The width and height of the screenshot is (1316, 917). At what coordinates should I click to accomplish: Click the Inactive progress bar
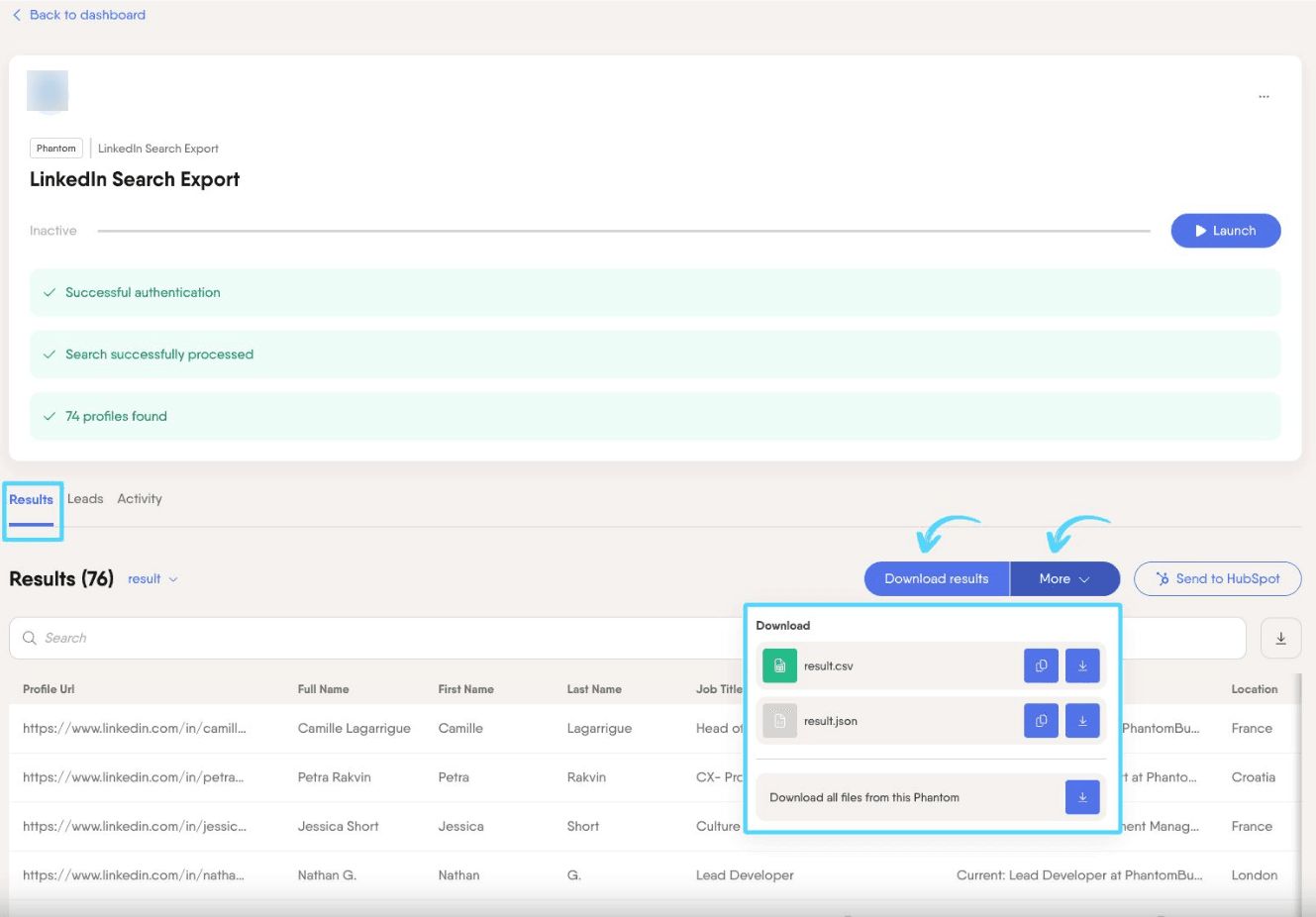click(x=624, y=231)
